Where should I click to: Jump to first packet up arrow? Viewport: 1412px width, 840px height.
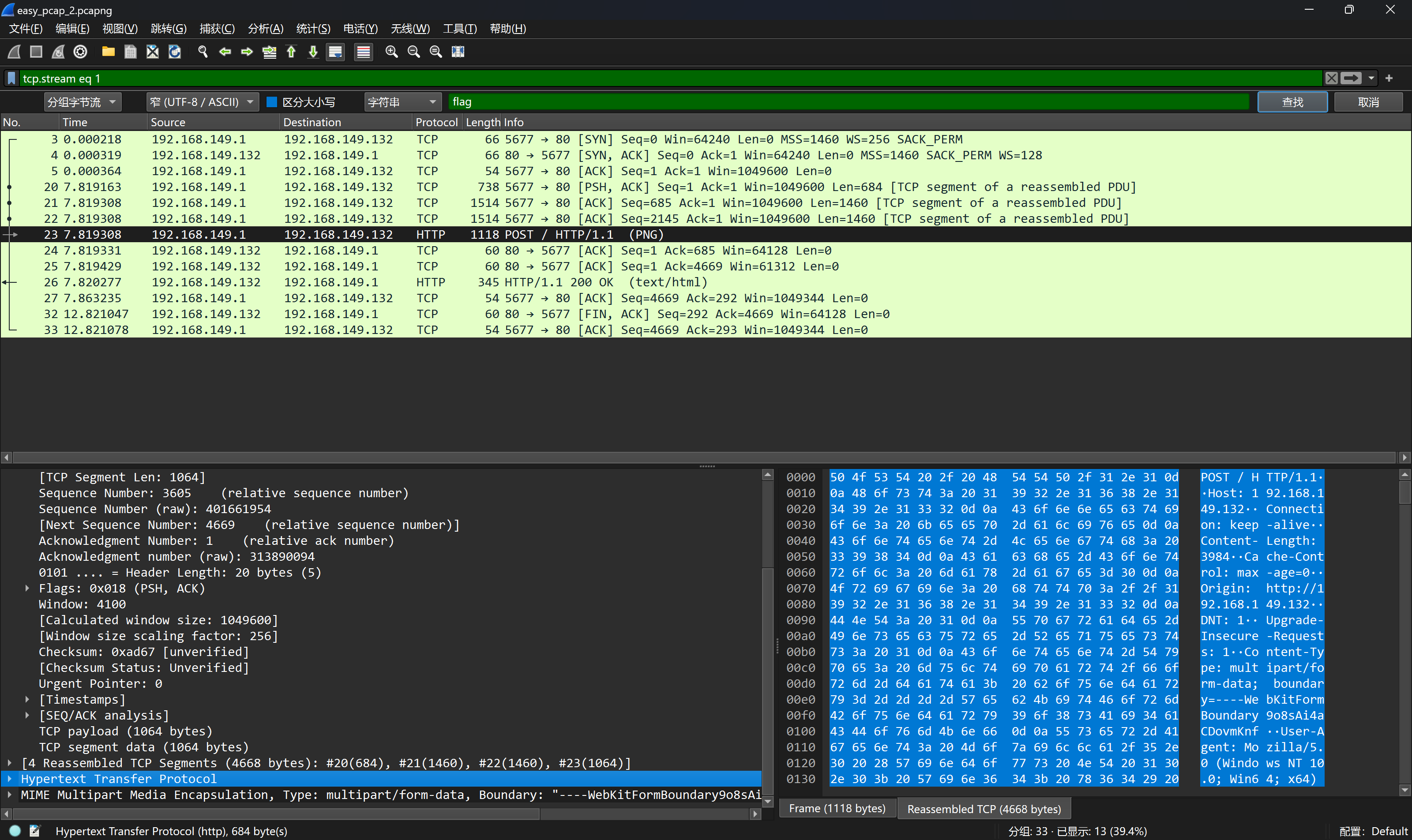click(291, 52)
